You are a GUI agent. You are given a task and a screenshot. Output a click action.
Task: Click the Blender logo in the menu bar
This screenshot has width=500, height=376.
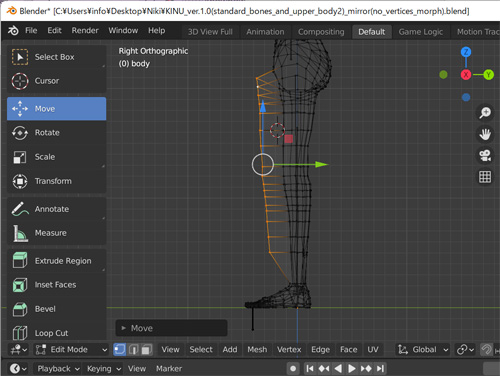pyautogui.click(x=13, y=31)
